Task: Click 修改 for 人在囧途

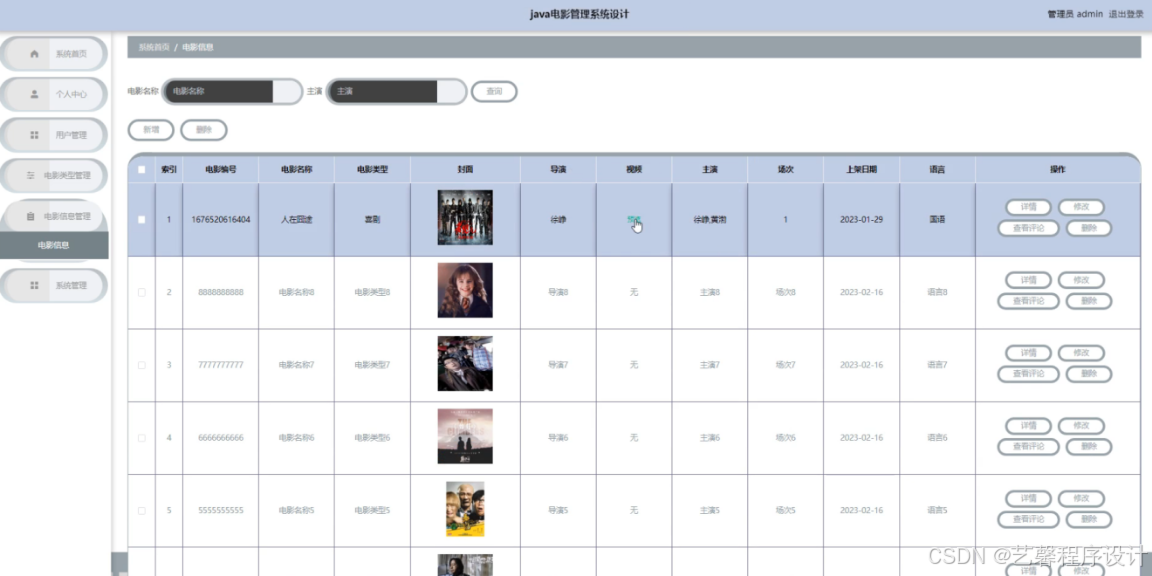Action: [x=1081, y=207]
